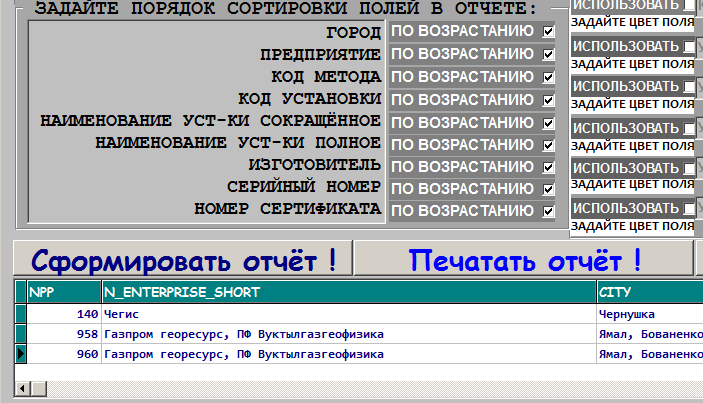Image resolution: width=703 pixels, height=403 pixels.
Task: Click the НАИМЕНОВАНИЕ УСТ-КИ ПОЛНОЕ label
Action: [x=238, y=143]
